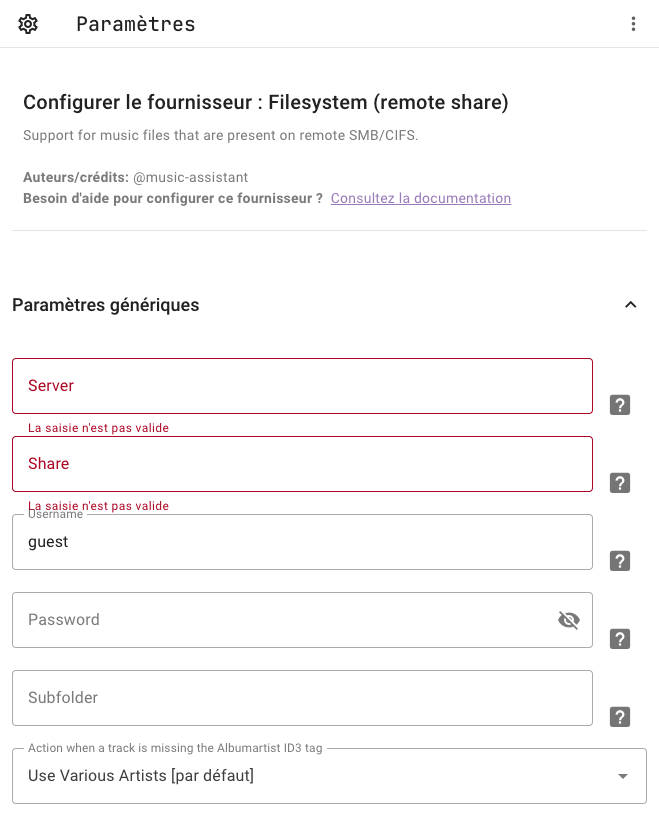Focus the Password input field
Viewport: 659px width, 818px height.
(x=282, y=620)
